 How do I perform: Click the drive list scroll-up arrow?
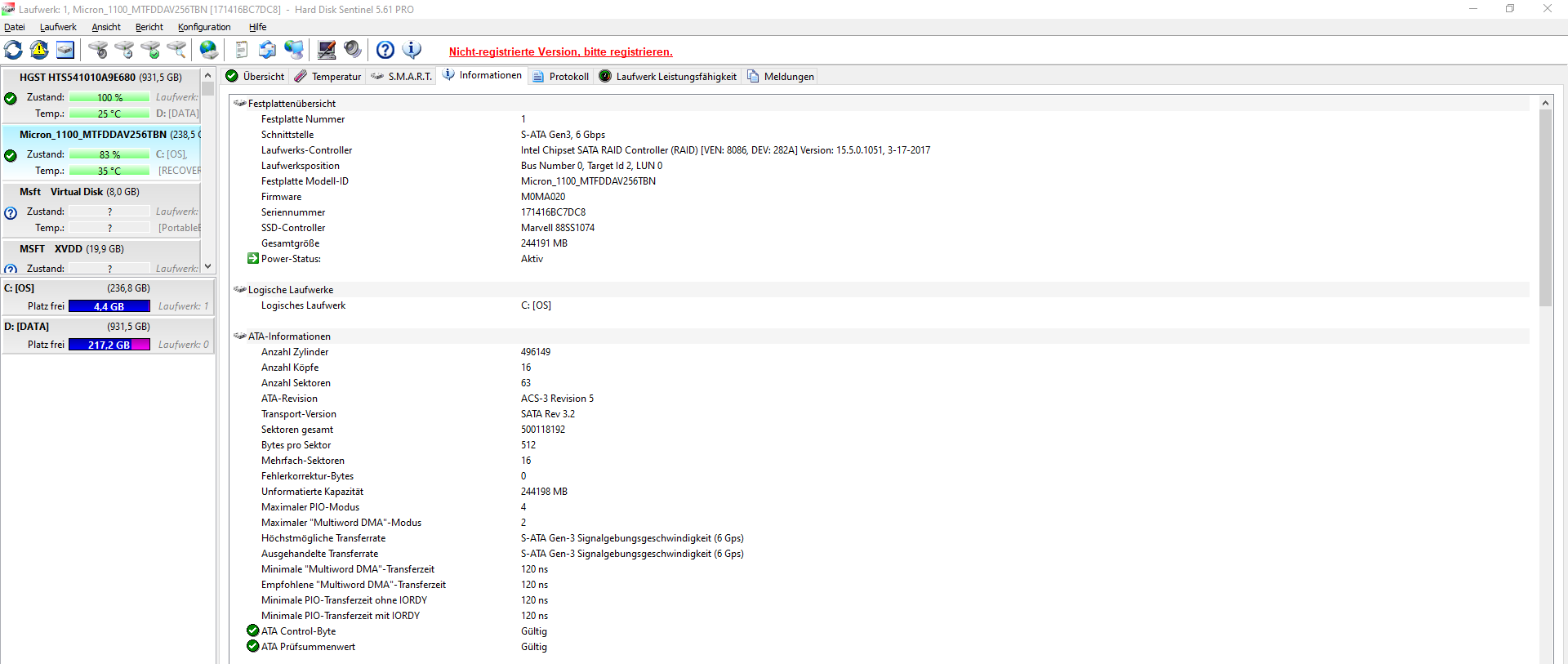pyautogui.click(x=207, y=75)
